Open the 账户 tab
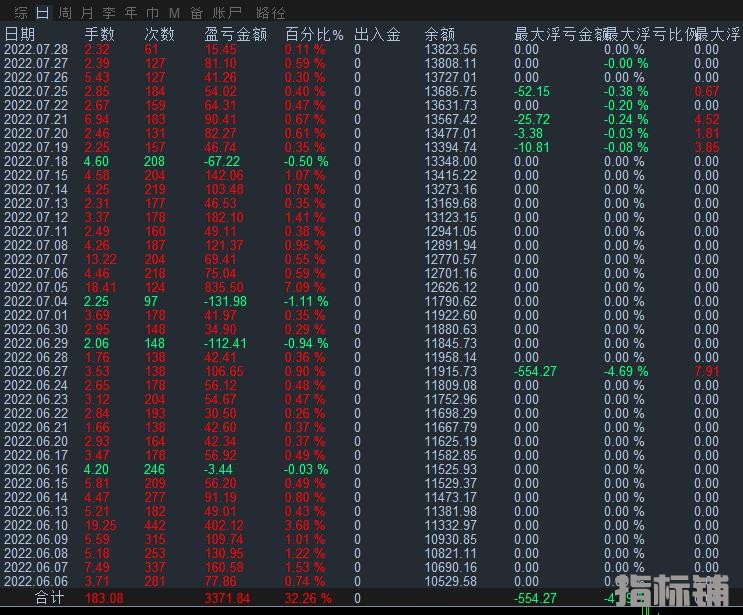Screen dimensions: 743x615 click(227, 13)
